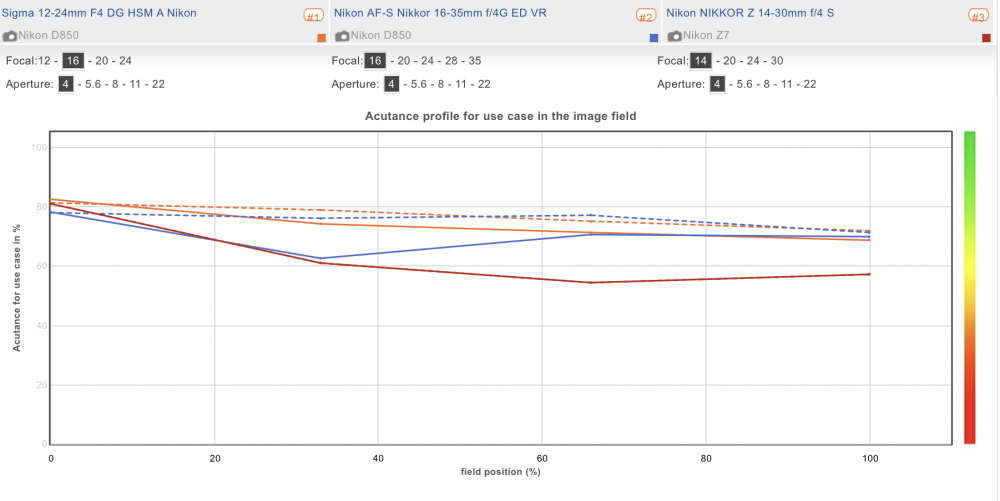Image resolution: width=1000 pixels, height=501 pixels.
Task: Select 24 focal length for the Sigma lens
Action: click(125, 61)
